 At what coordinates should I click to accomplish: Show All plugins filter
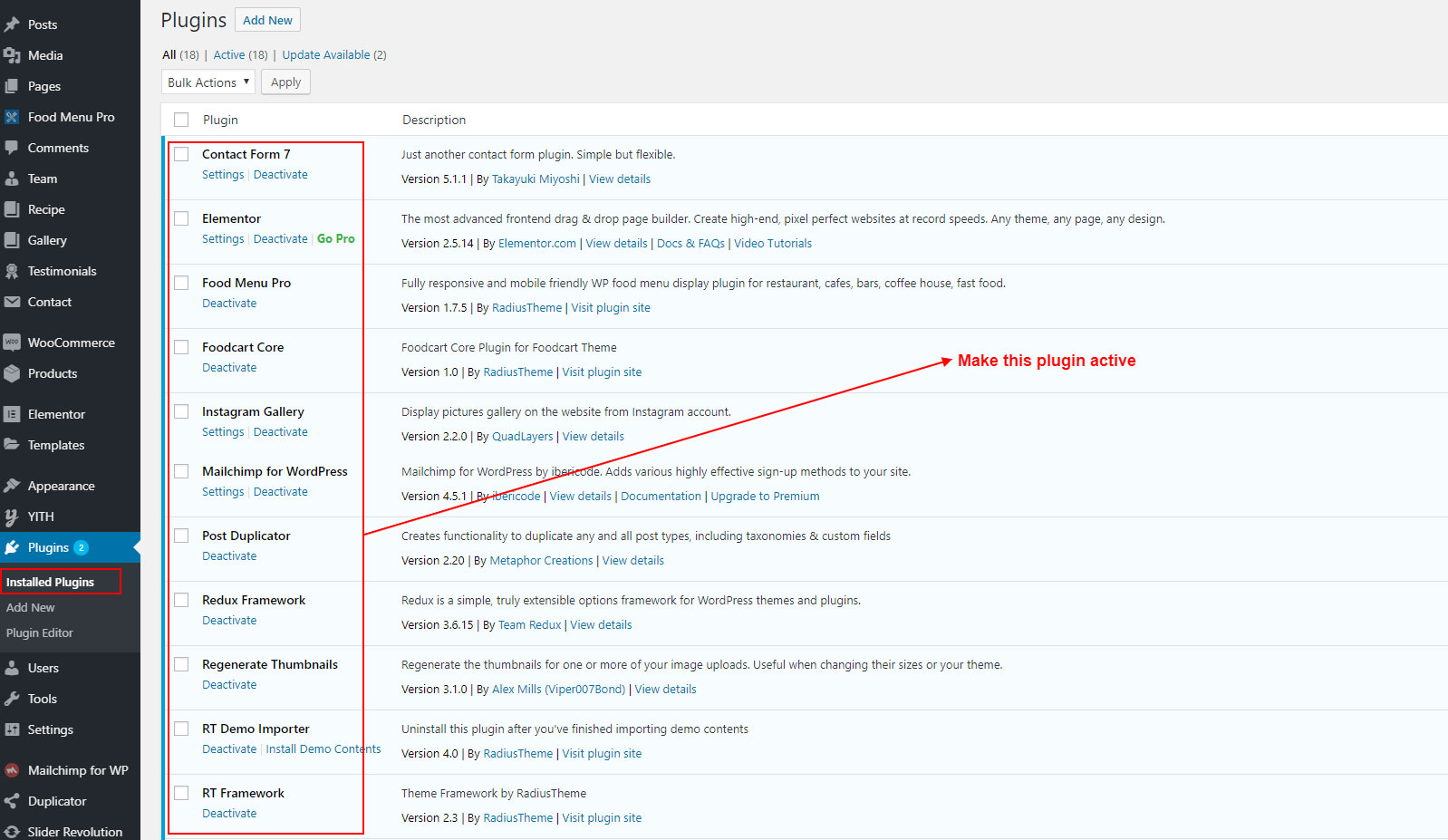point(180,55)
